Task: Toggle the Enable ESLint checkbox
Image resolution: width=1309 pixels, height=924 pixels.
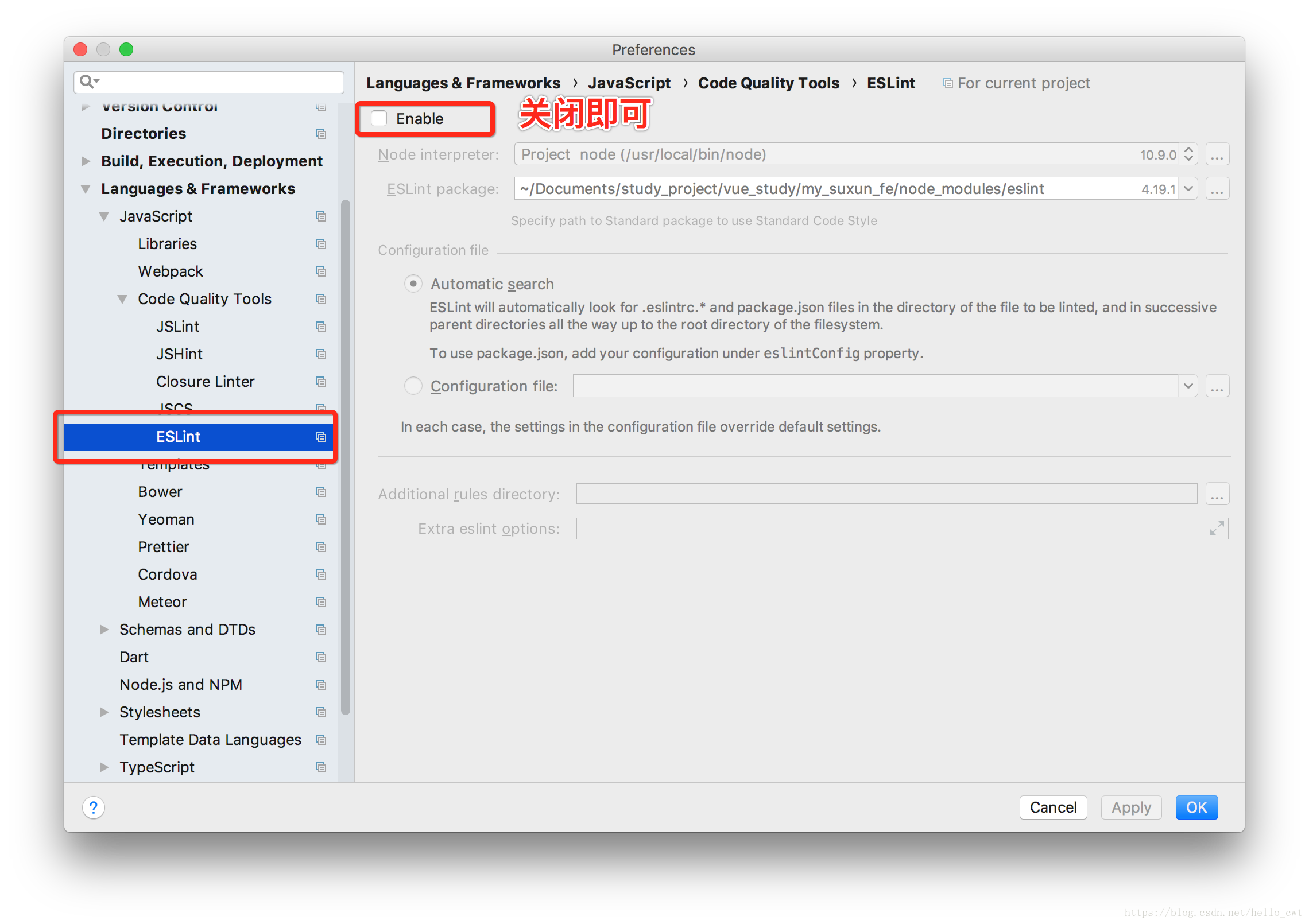Action: [379, 119]
